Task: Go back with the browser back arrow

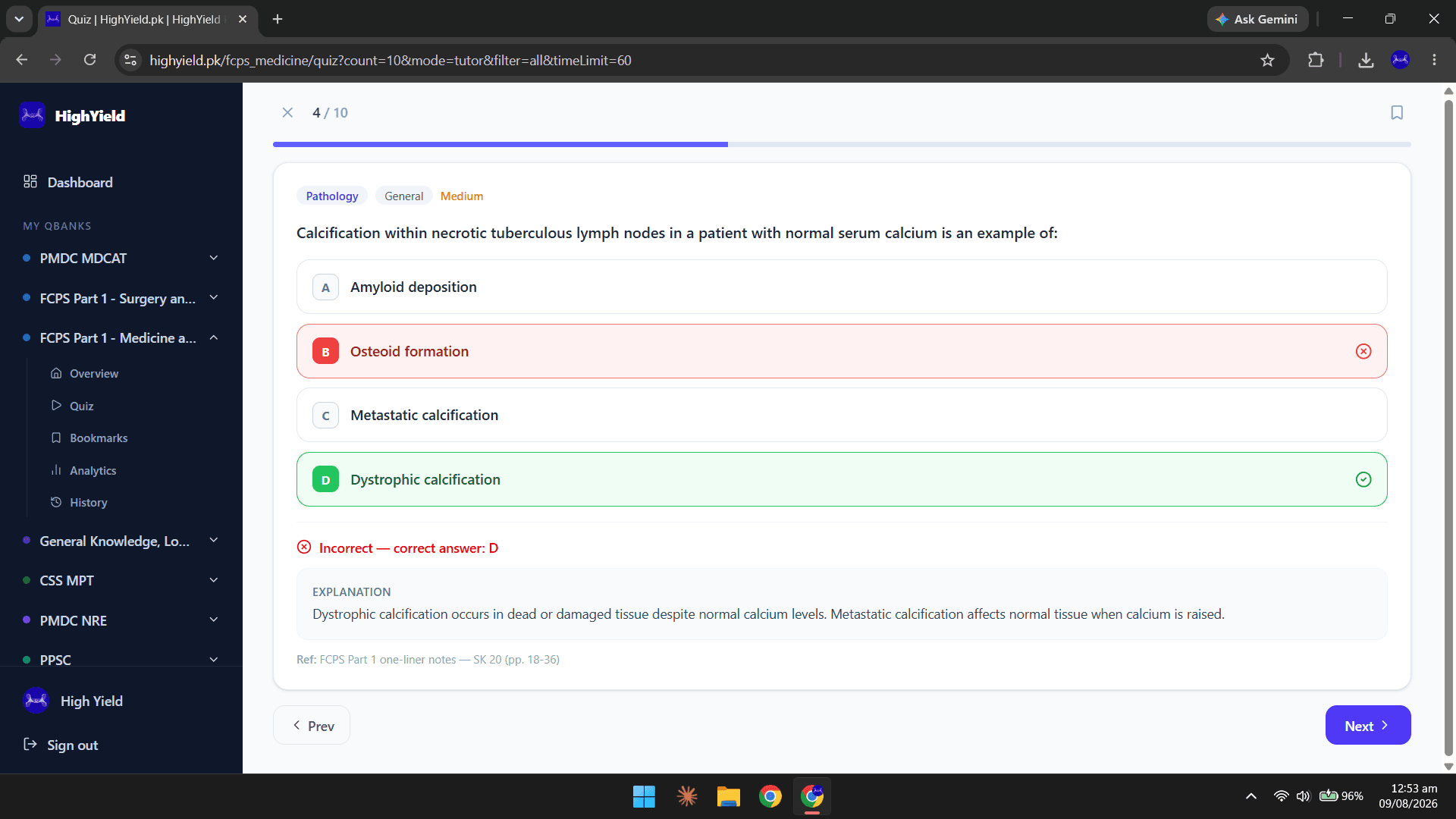Action: click(21, 60)
